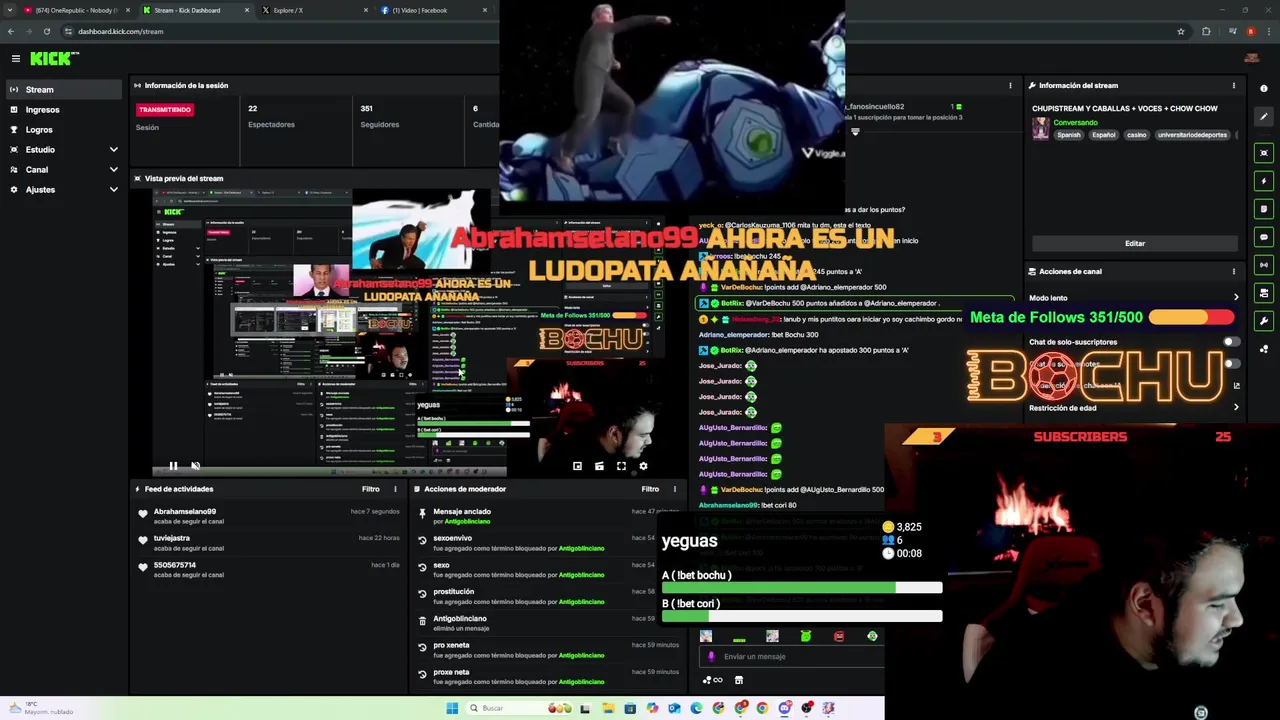Open Windows Start menu
The image size is (1280, 720).
click(452, 708)
